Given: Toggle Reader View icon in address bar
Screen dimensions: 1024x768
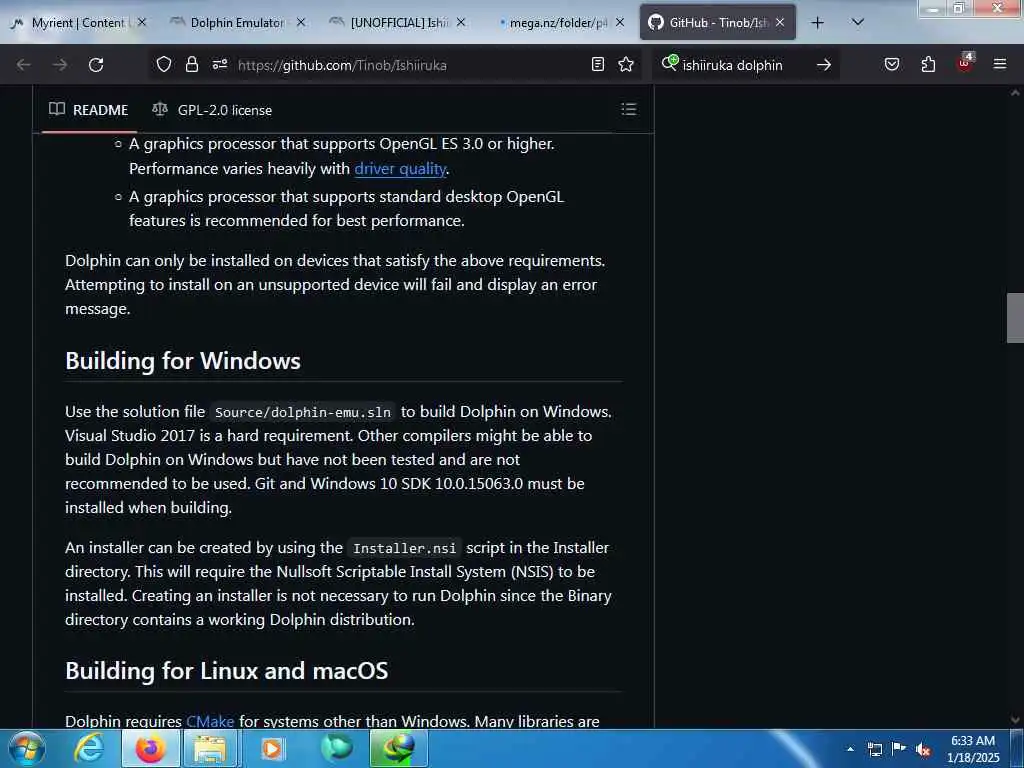Looking at the screenshot, I should click(598, 64).
